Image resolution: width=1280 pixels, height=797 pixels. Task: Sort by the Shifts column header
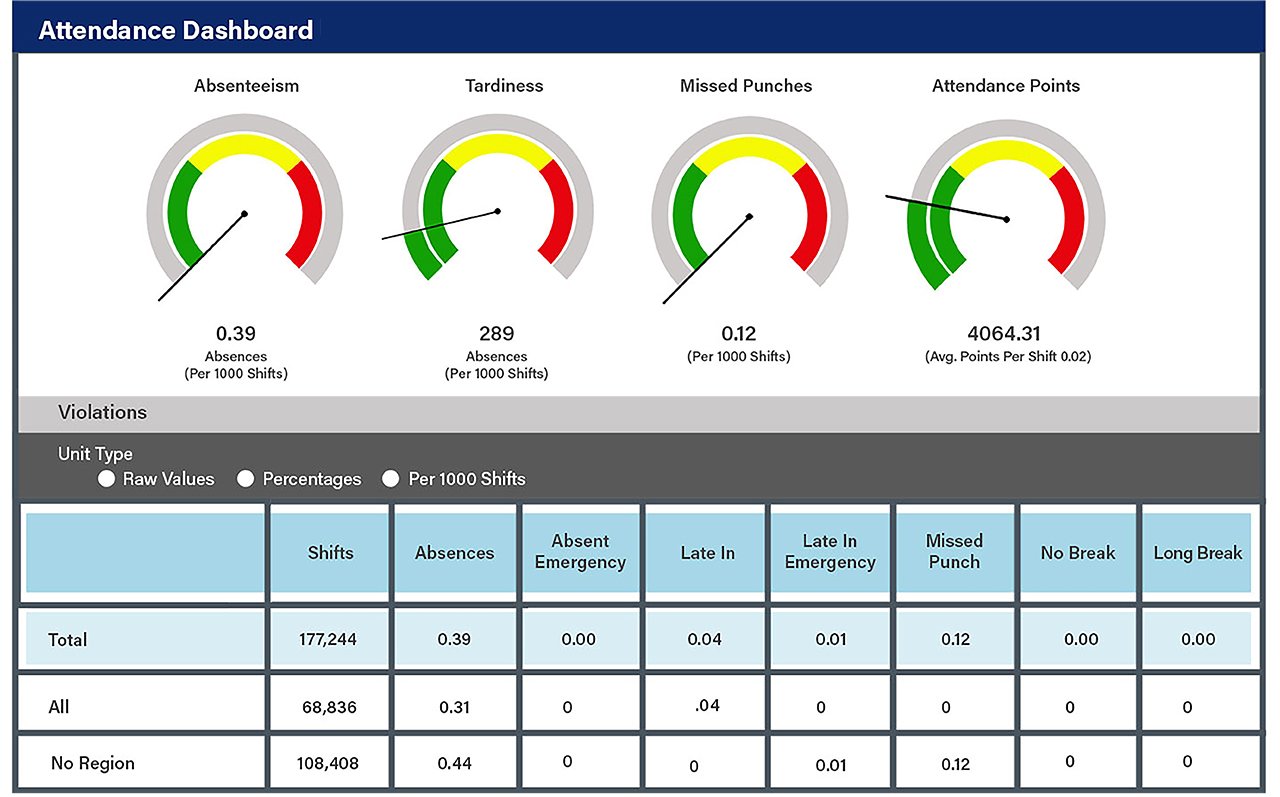point(330,553)
